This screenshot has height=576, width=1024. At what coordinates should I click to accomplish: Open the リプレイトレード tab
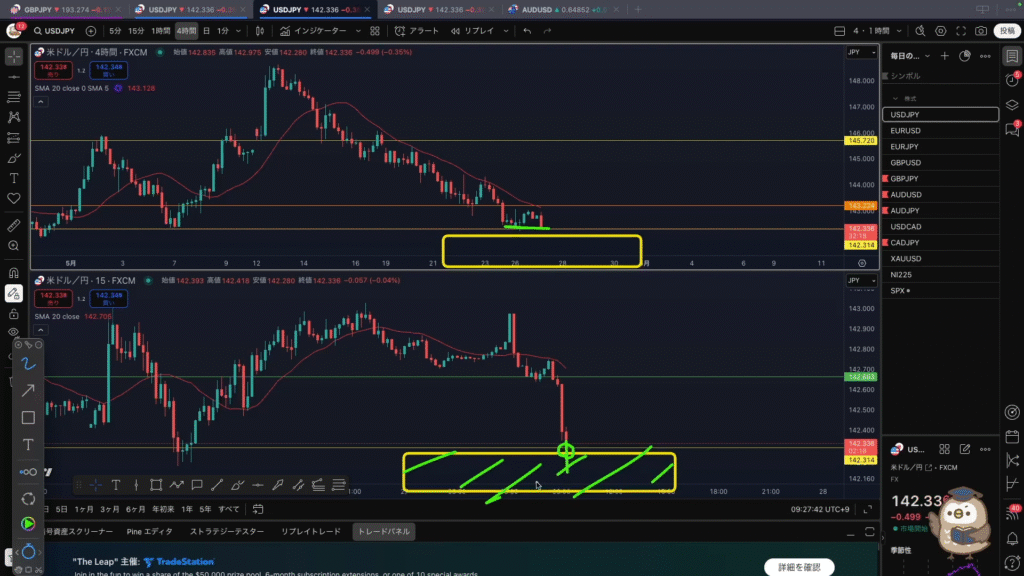pos(311,532)
